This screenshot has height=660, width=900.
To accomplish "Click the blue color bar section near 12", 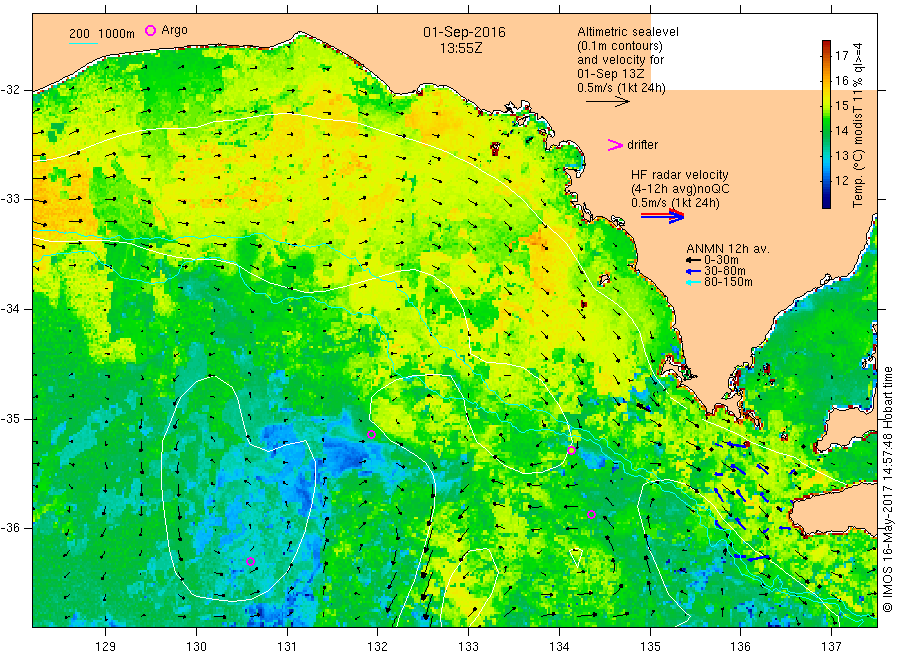I will point(826,180).
